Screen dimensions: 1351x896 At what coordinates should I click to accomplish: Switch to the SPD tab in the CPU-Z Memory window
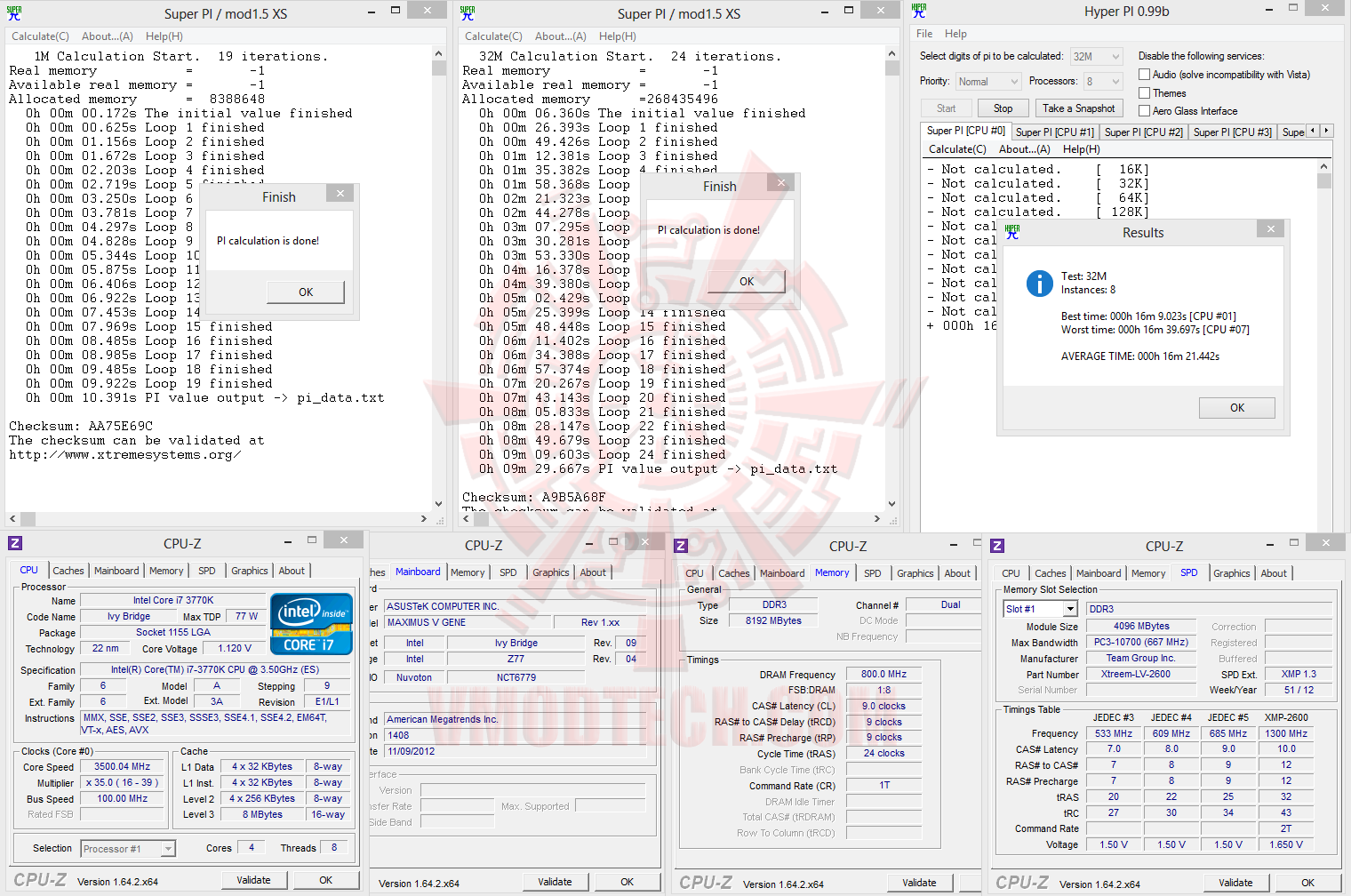tap(873, 573)
